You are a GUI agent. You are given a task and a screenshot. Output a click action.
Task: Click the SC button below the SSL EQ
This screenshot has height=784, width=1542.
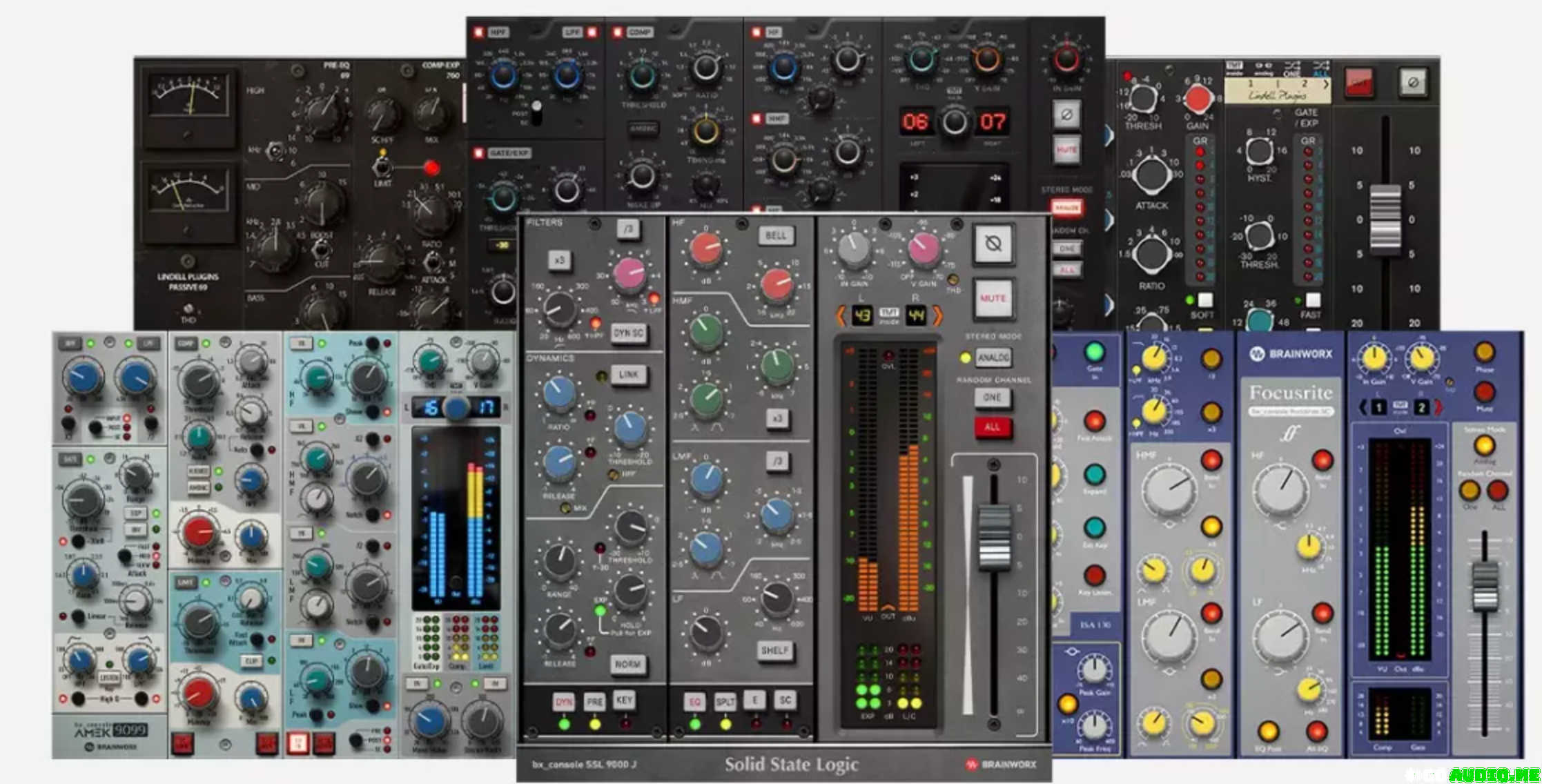tap(785, 700)
